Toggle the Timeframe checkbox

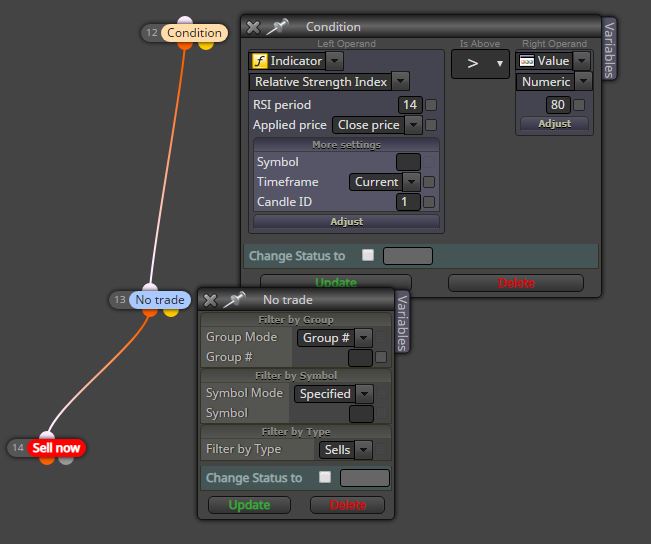[x=429, y=182]
